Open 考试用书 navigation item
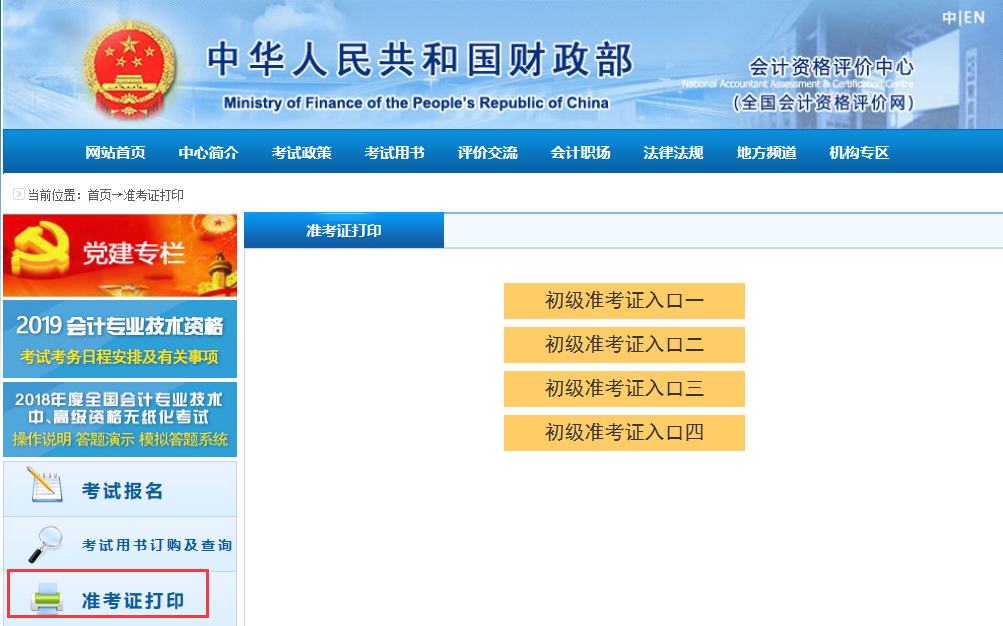 (394, 153)
